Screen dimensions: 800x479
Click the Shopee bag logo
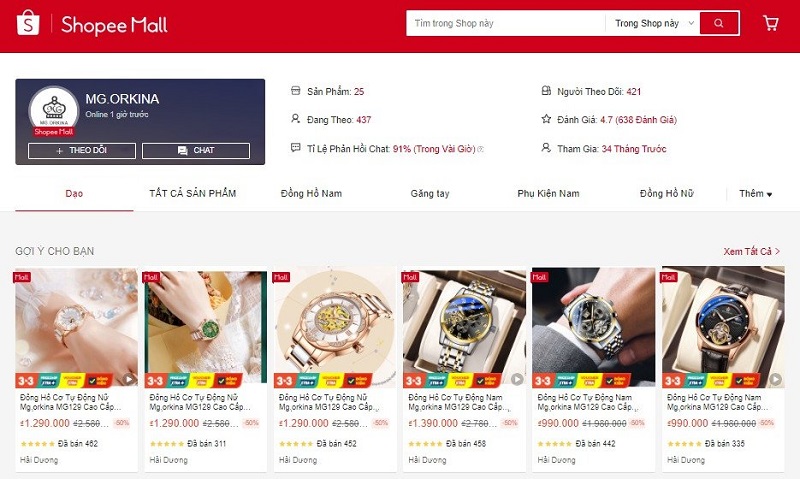point(28,23)
